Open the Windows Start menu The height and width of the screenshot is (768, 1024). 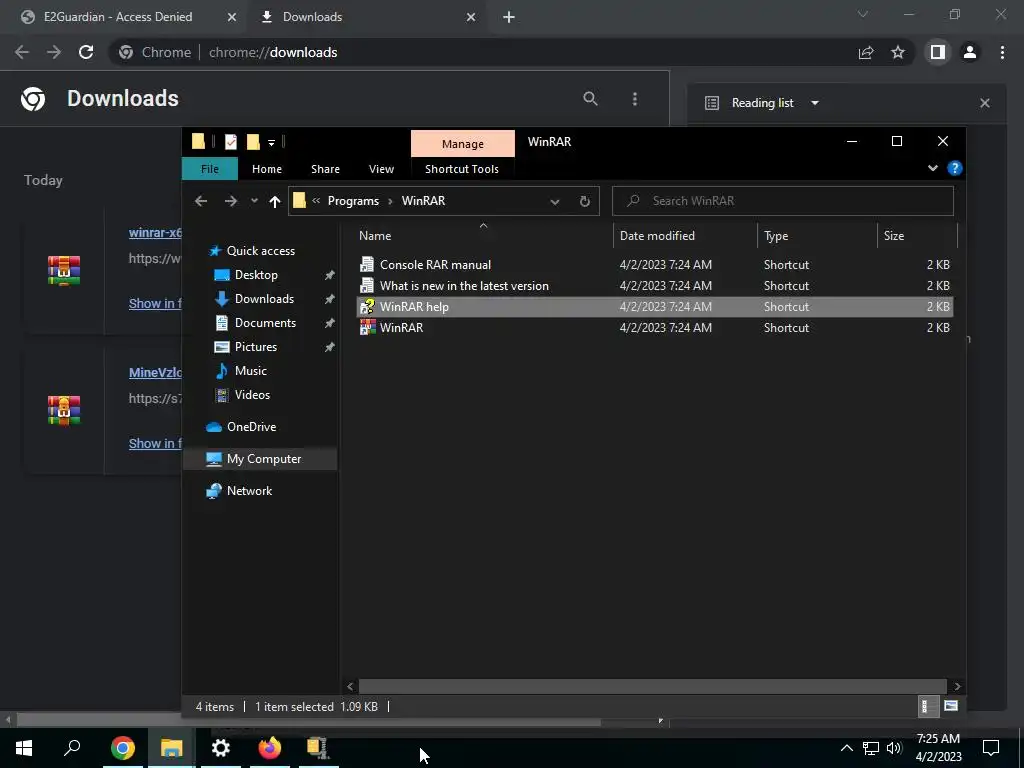click(x=24, y=748)
